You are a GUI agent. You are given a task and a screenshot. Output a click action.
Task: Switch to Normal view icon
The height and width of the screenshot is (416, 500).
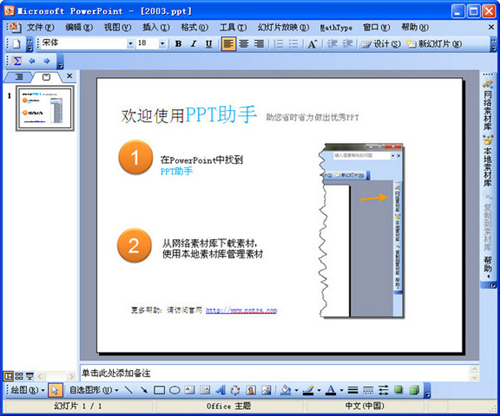[x=8, y=376]
